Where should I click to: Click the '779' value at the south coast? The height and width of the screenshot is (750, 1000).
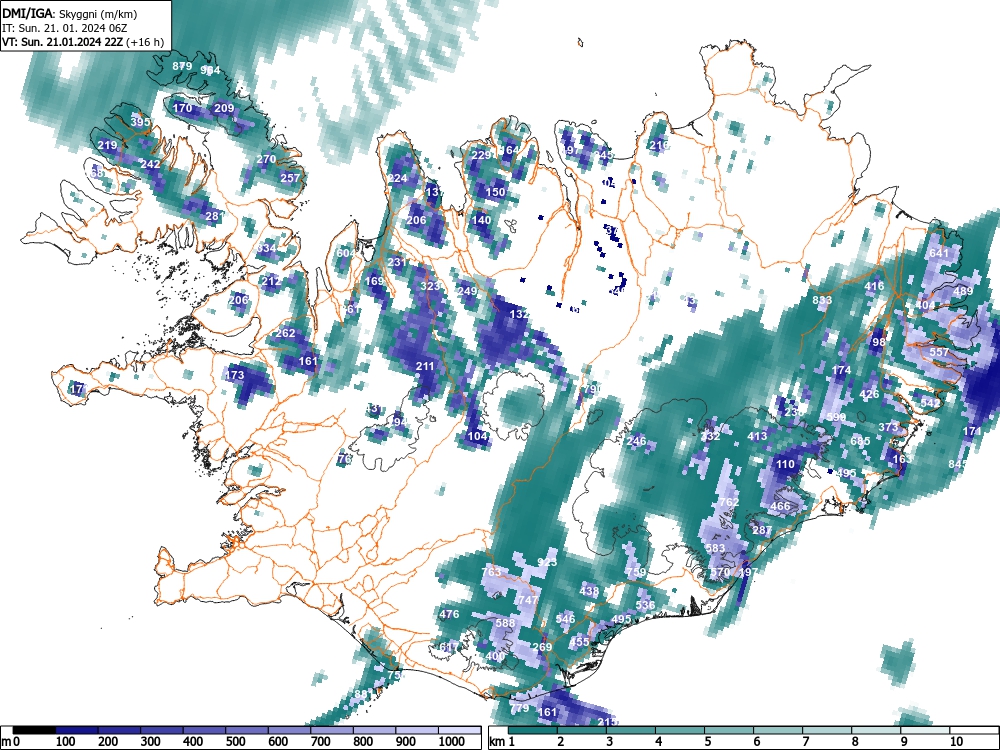519,708
